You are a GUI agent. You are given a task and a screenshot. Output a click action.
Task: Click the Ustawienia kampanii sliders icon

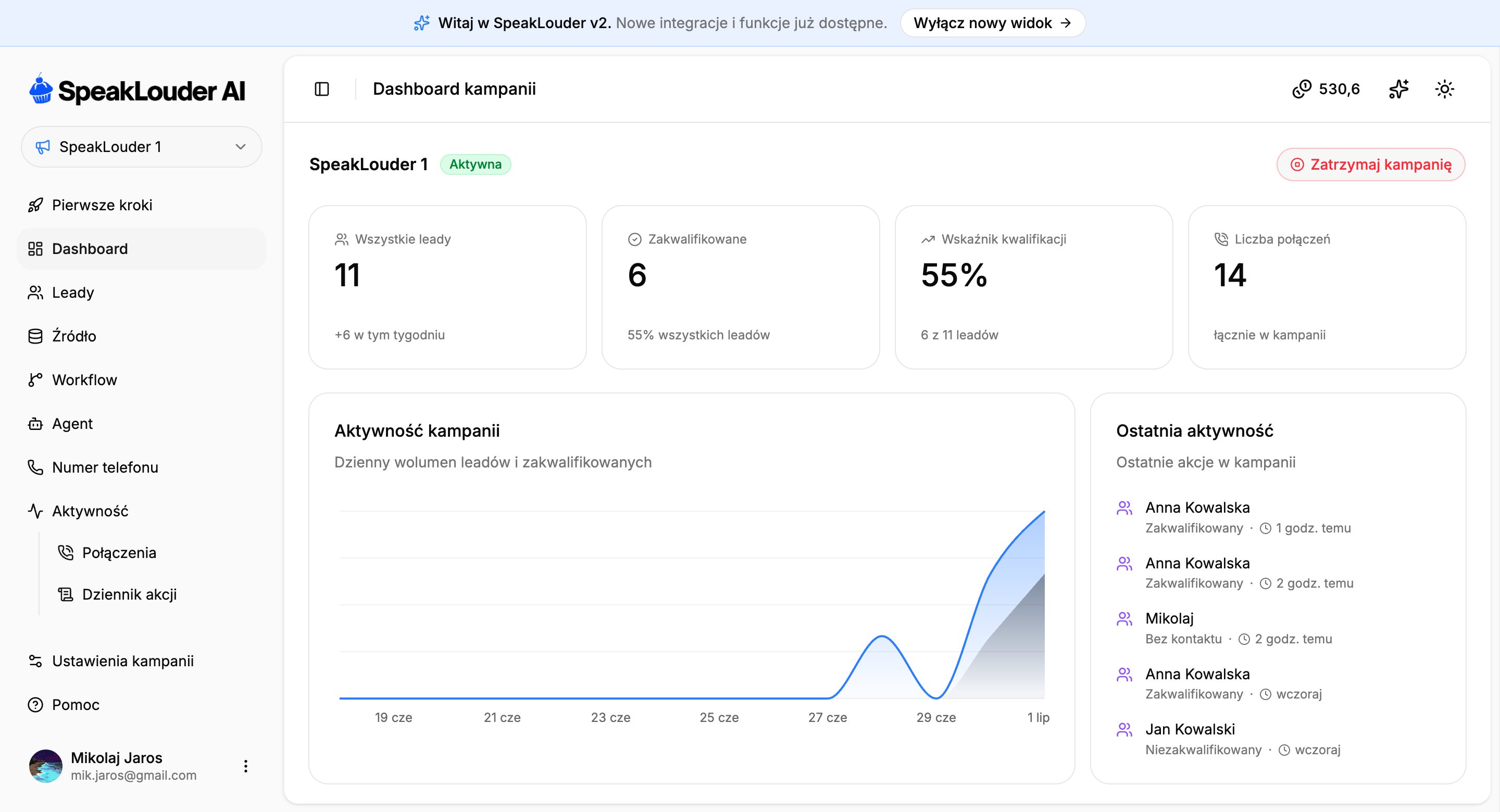click(x=35, y=661)
